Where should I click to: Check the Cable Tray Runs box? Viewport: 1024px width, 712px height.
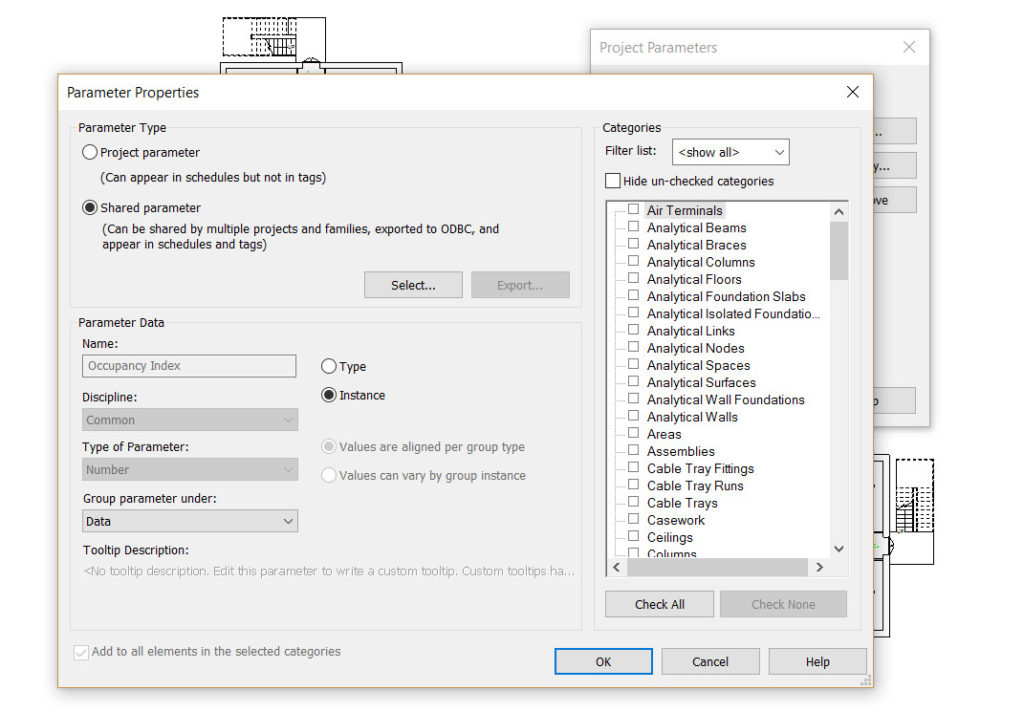[633, 484]
